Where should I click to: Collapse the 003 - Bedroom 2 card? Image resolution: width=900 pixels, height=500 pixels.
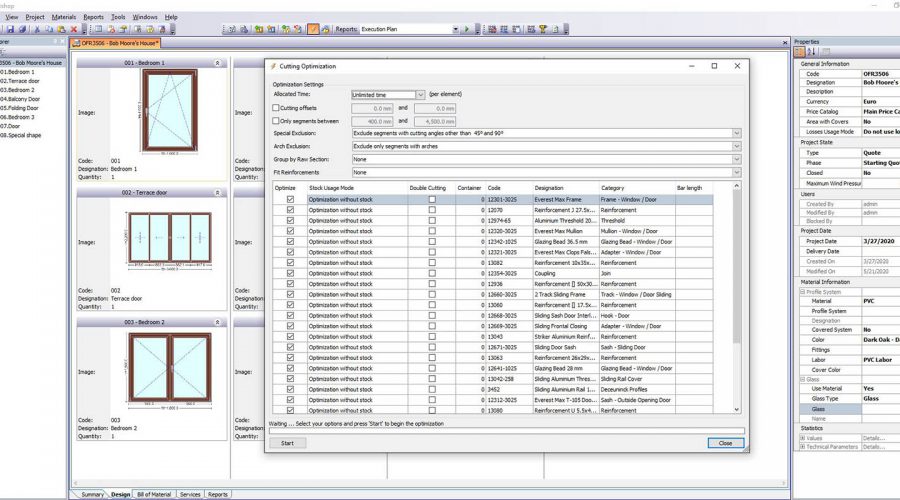click(218, 323)
